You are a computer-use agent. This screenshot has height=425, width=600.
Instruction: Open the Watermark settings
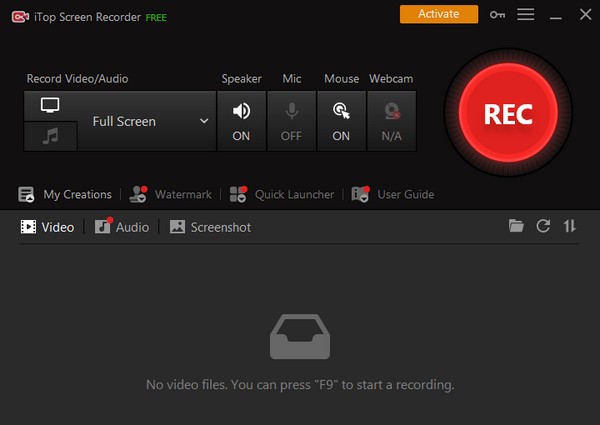(x=170, y=194)
